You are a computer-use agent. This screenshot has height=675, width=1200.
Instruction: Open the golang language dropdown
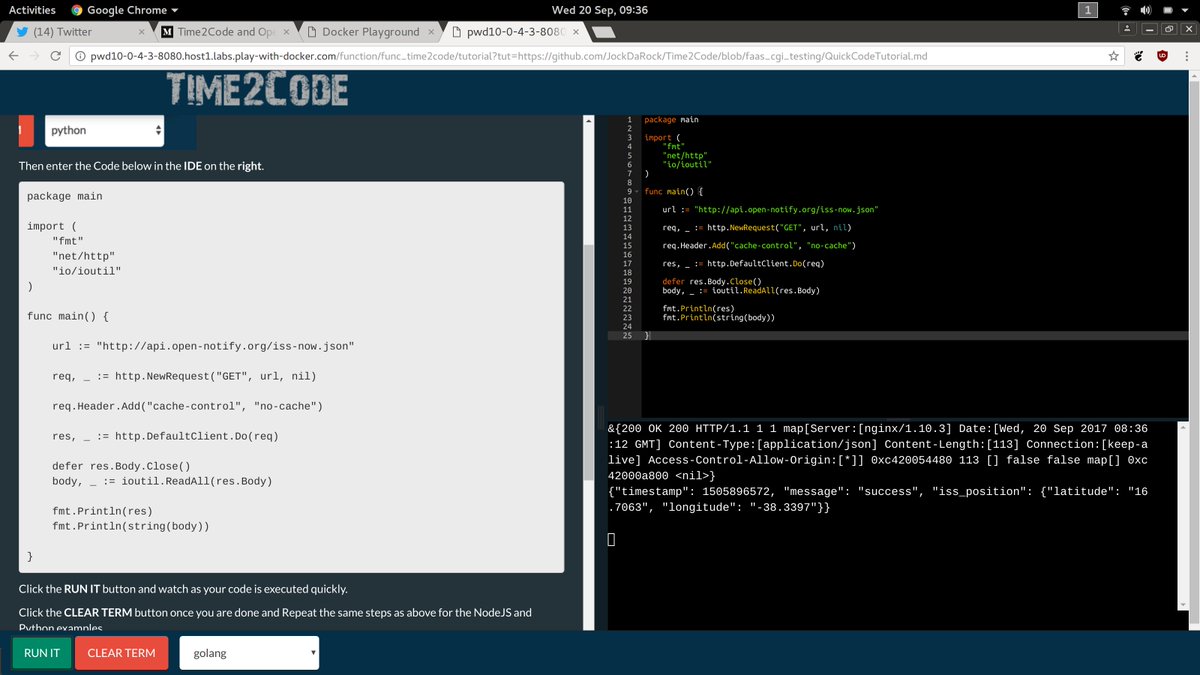point(250,653)
